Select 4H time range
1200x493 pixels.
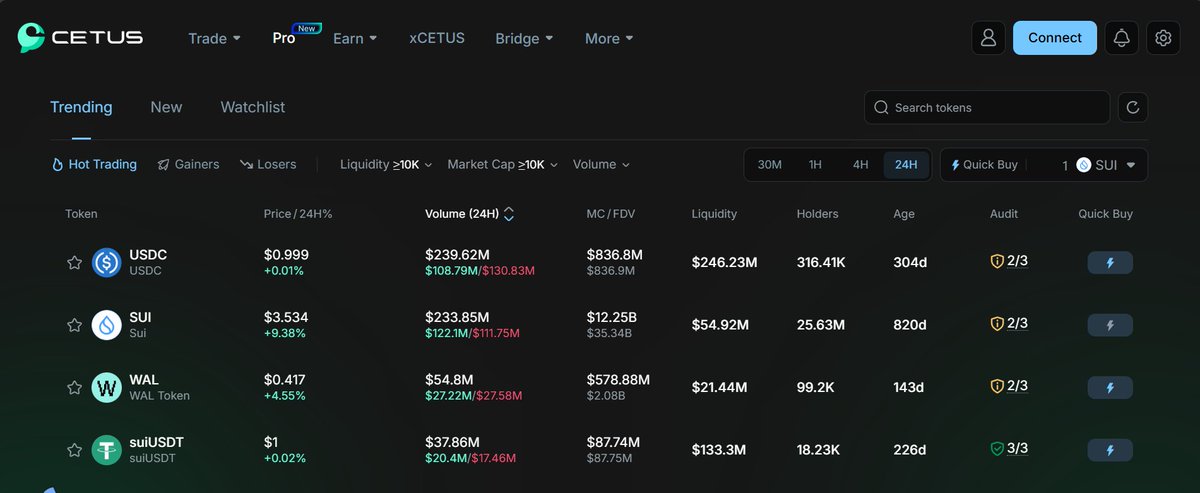860,165
